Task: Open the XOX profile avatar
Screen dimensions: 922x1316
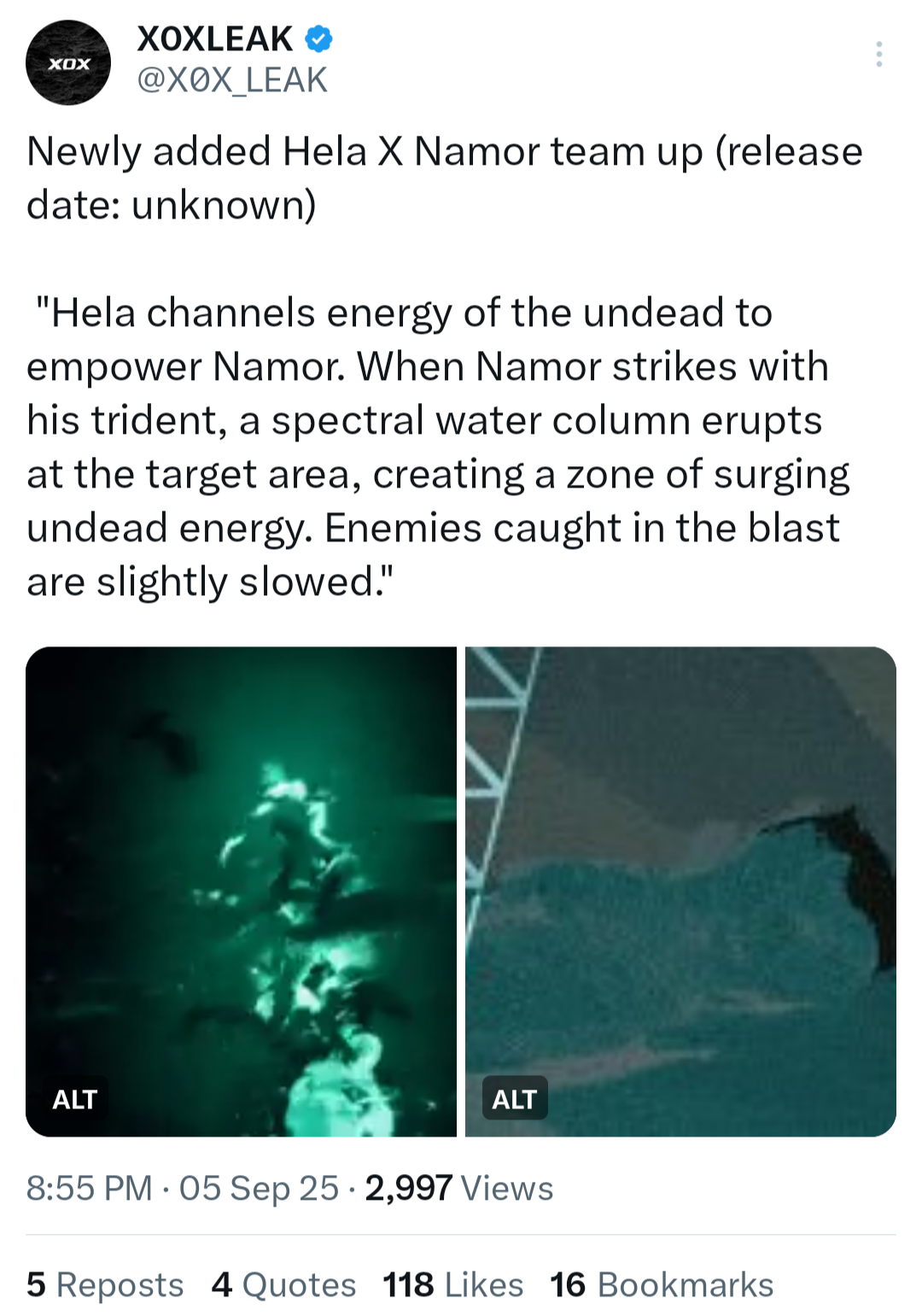Action: 68,62
